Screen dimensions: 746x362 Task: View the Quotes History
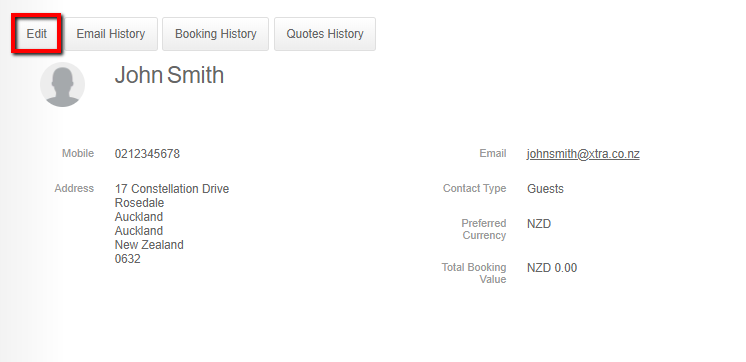click(x=325, y=34)
